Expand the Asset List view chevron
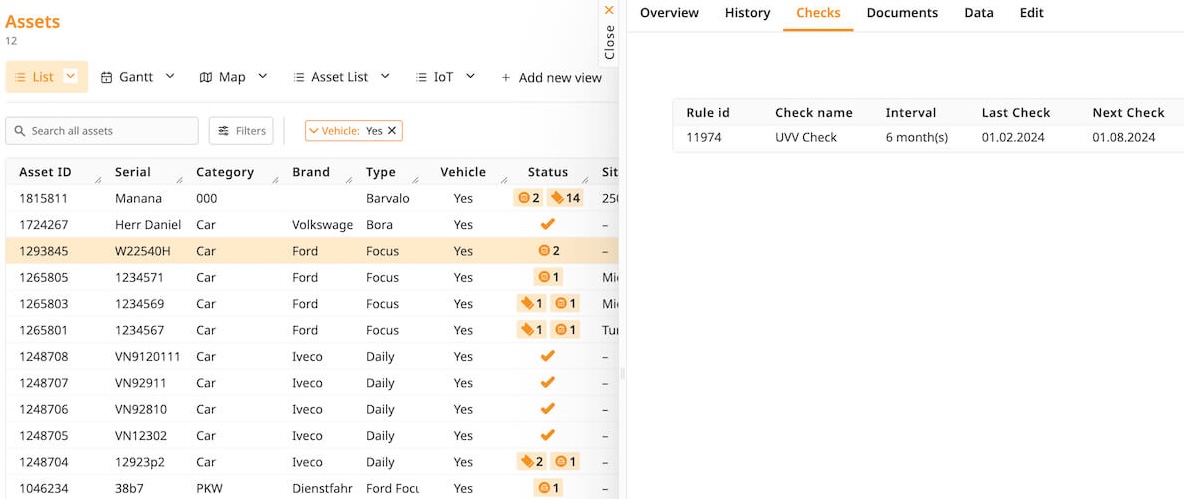Screen dimensions: 1184x499 [x=385, y=76]
